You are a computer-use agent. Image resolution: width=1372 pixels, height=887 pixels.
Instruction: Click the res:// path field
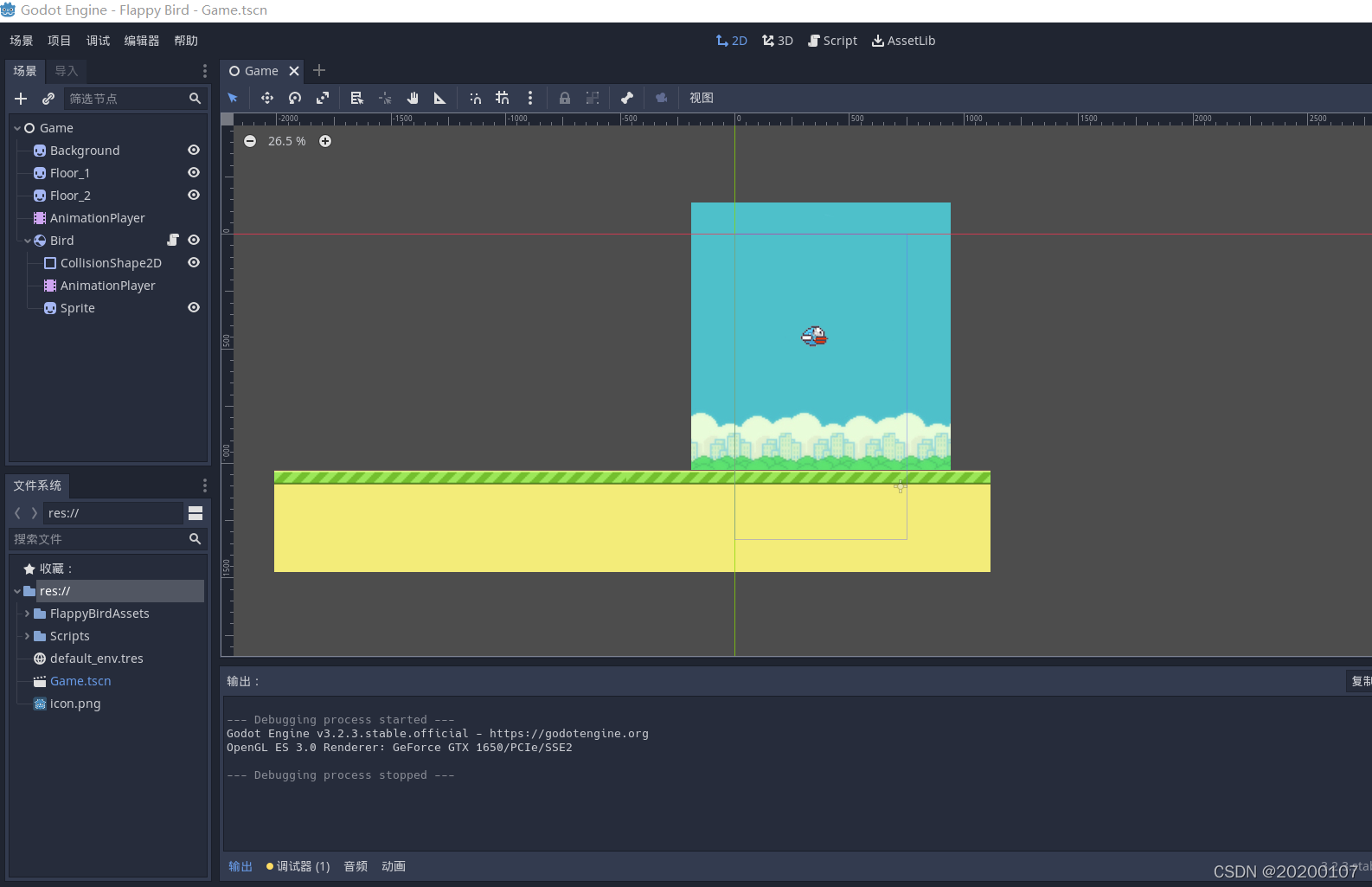pos(113,513)
